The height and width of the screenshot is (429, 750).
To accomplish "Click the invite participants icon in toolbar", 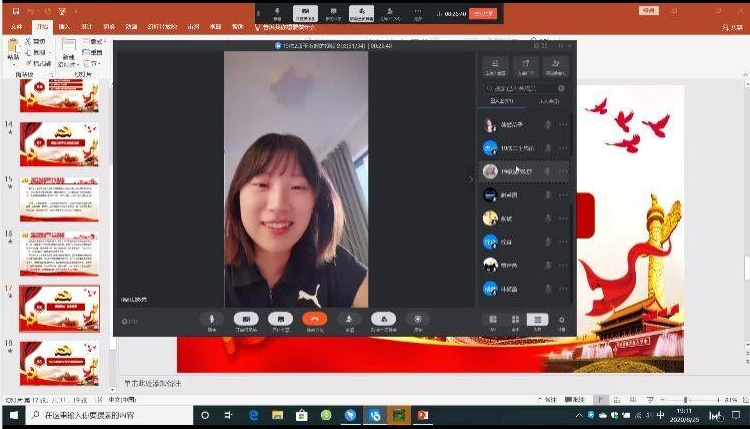I will pyautogui.click(x=349, y=320).
